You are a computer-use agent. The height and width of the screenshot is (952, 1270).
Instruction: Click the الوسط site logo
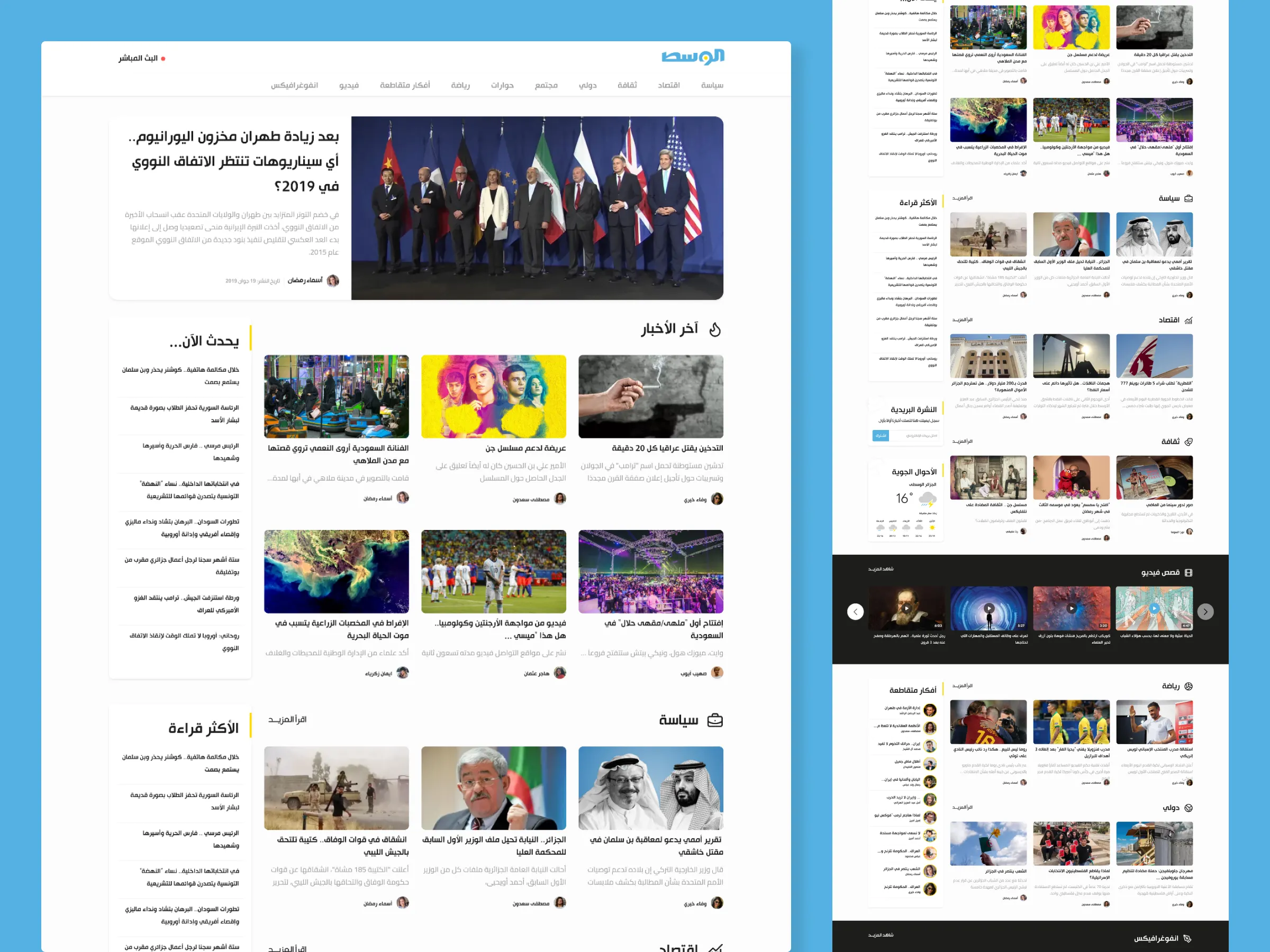tap(692, 56)
